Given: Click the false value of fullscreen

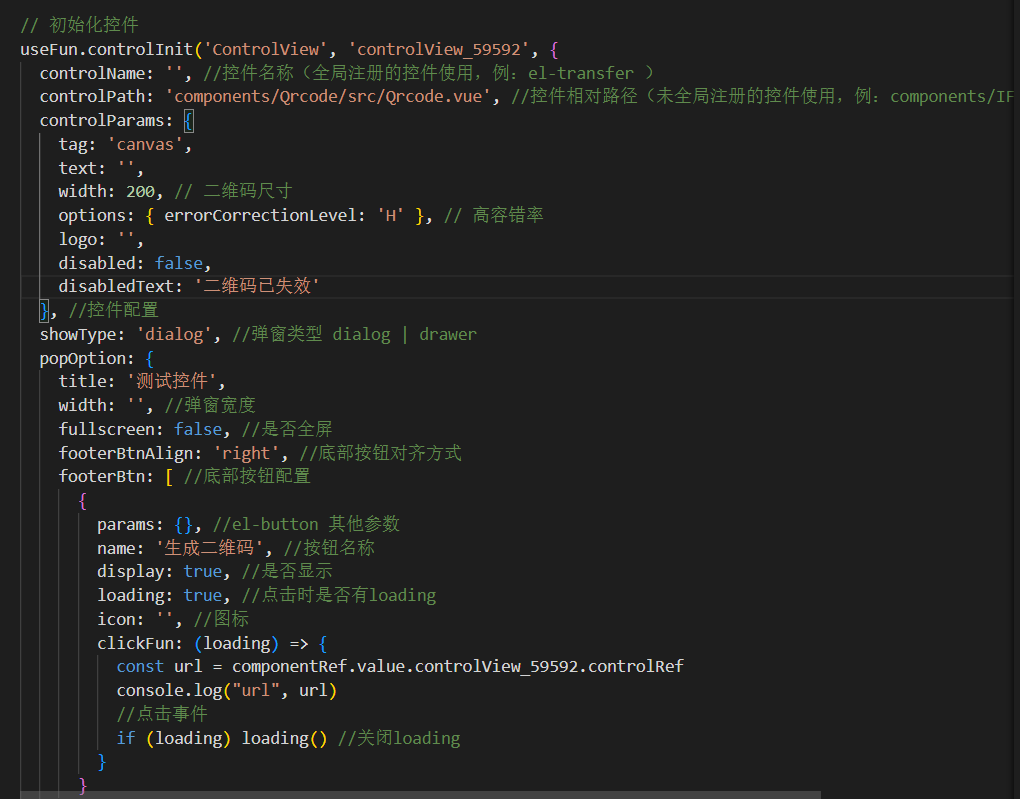Looking at the screenshot, I should (x=198, y=429).
